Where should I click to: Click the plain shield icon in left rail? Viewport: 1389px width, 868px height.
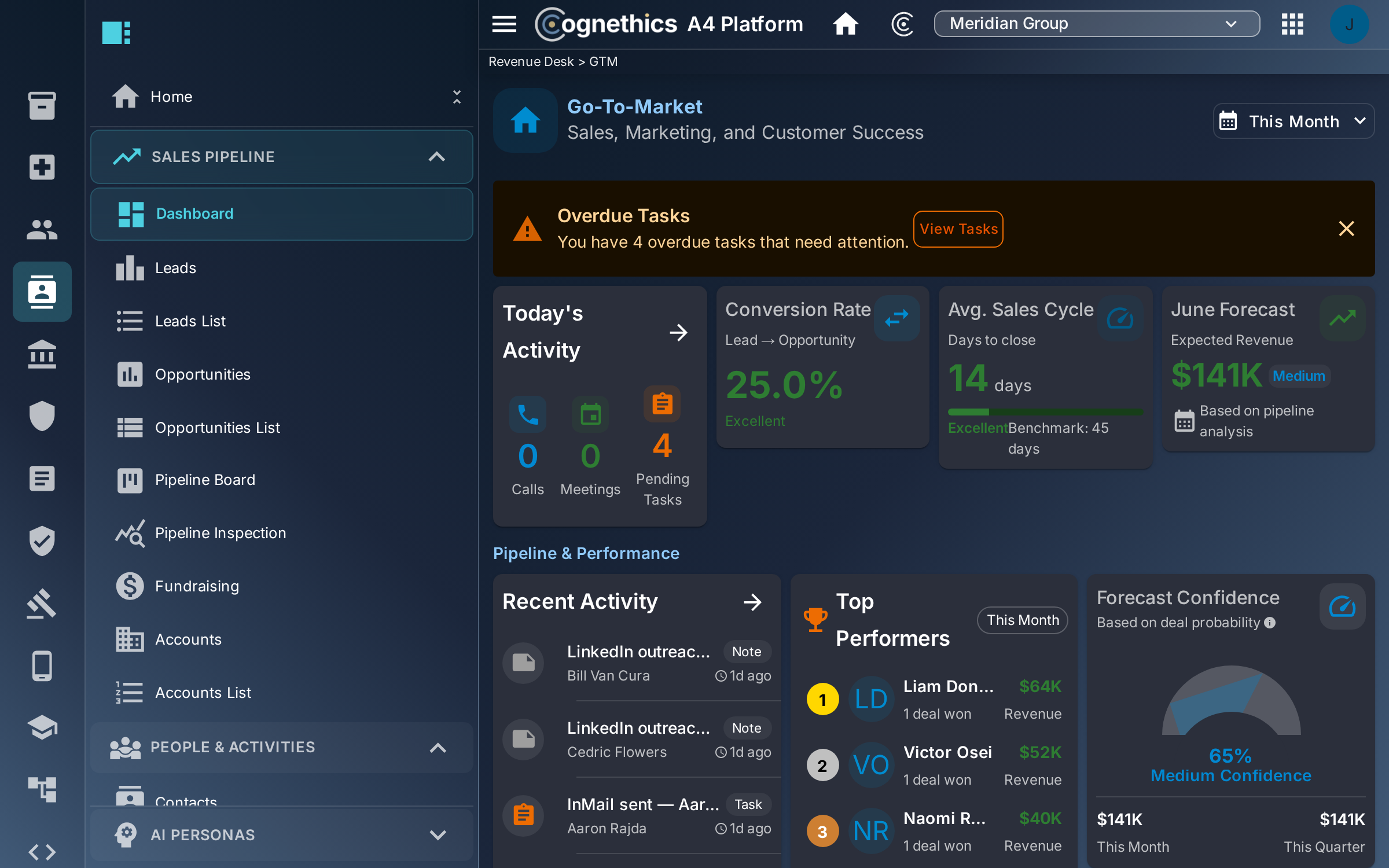[42, 416]
